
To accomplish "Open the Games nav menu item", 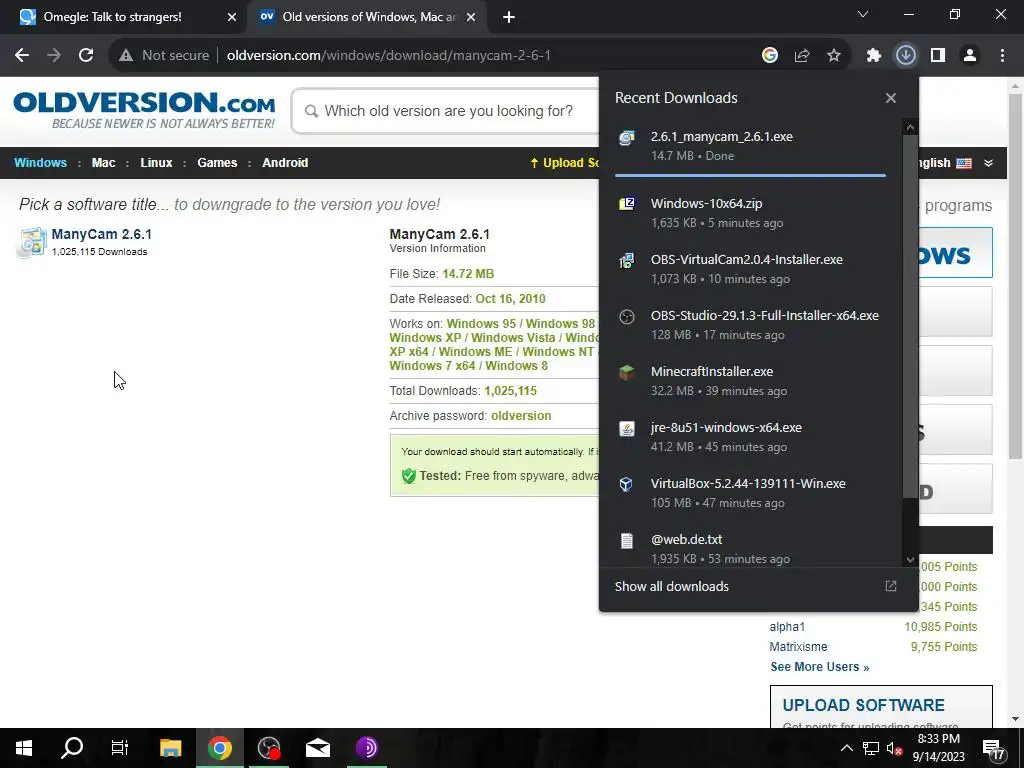I will pos(217,163).
